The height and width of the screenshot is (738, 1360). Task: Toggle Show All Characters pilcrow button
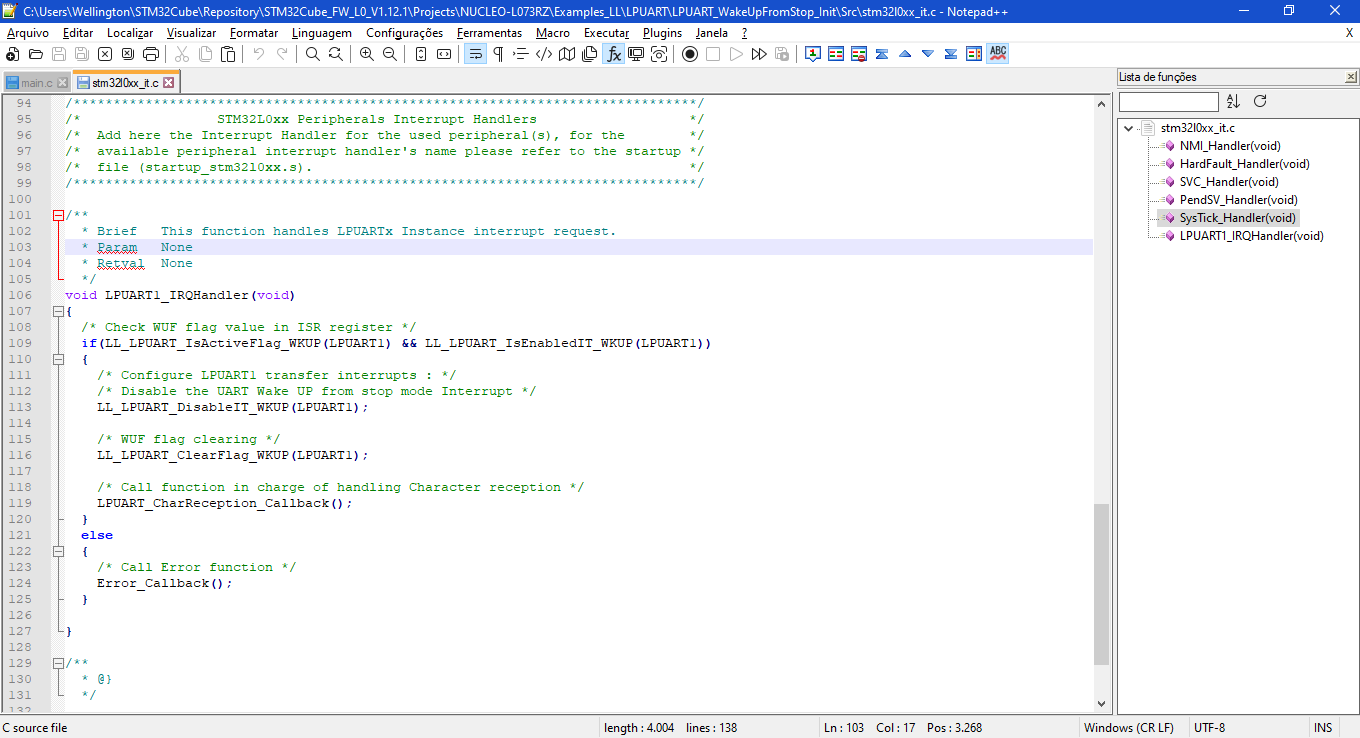[x=498, y=54]
